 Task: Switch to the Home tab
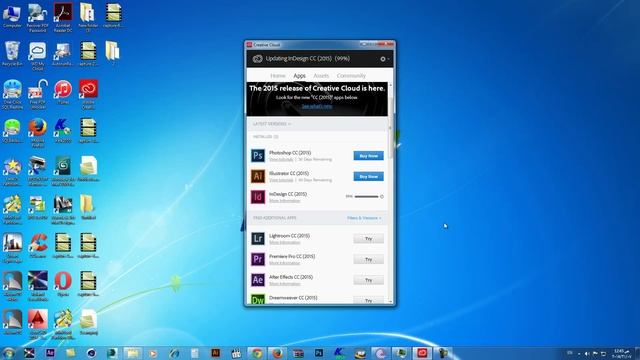click(278, 76)
